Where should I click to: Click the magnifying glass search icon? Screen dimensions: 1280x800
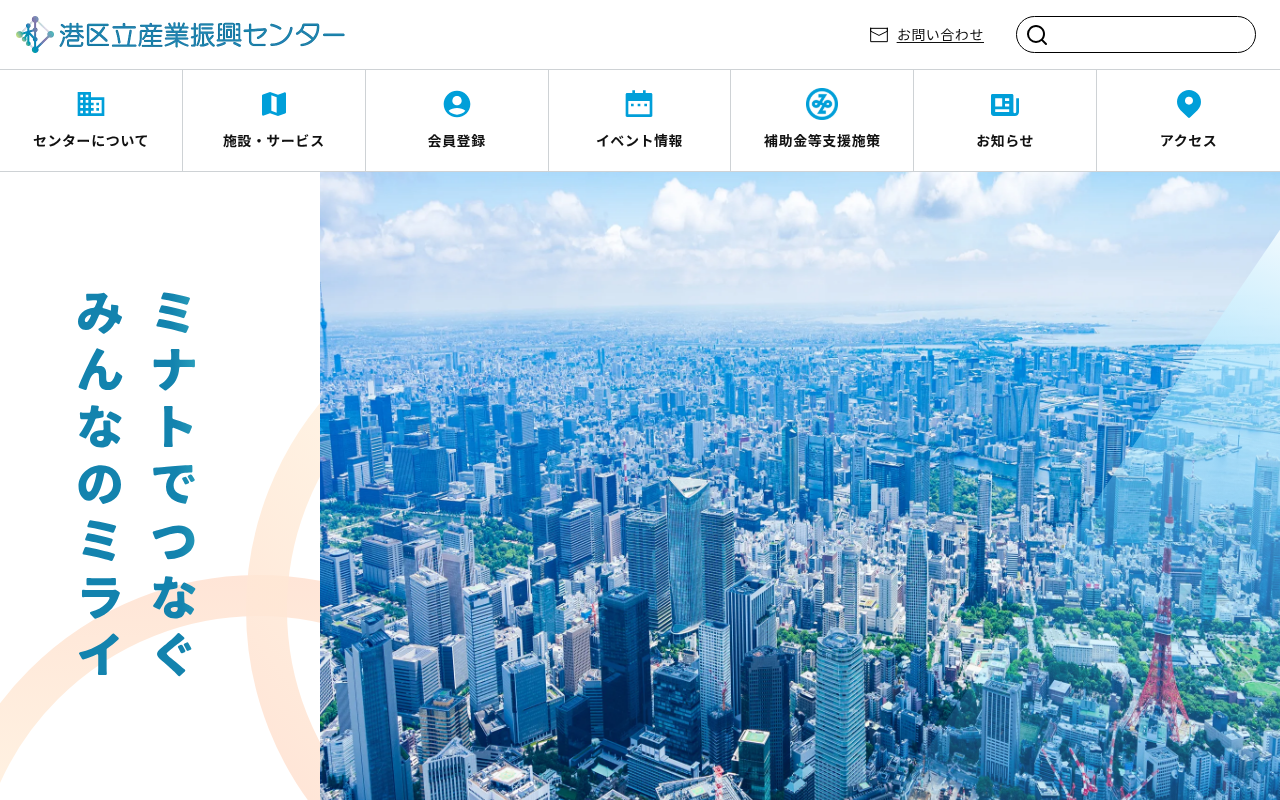click(x=1037, y=35)
